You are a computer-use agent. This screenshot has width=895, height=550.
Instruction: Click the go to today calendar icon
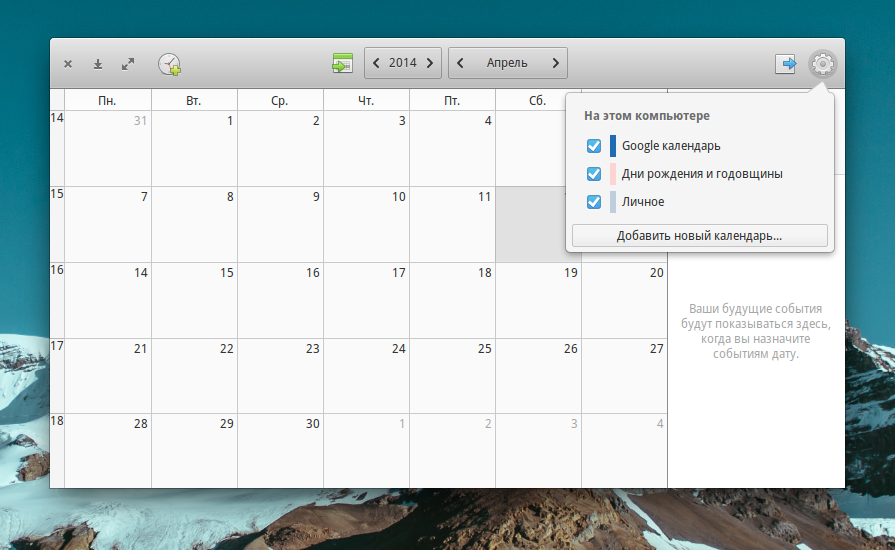point(342,63)
